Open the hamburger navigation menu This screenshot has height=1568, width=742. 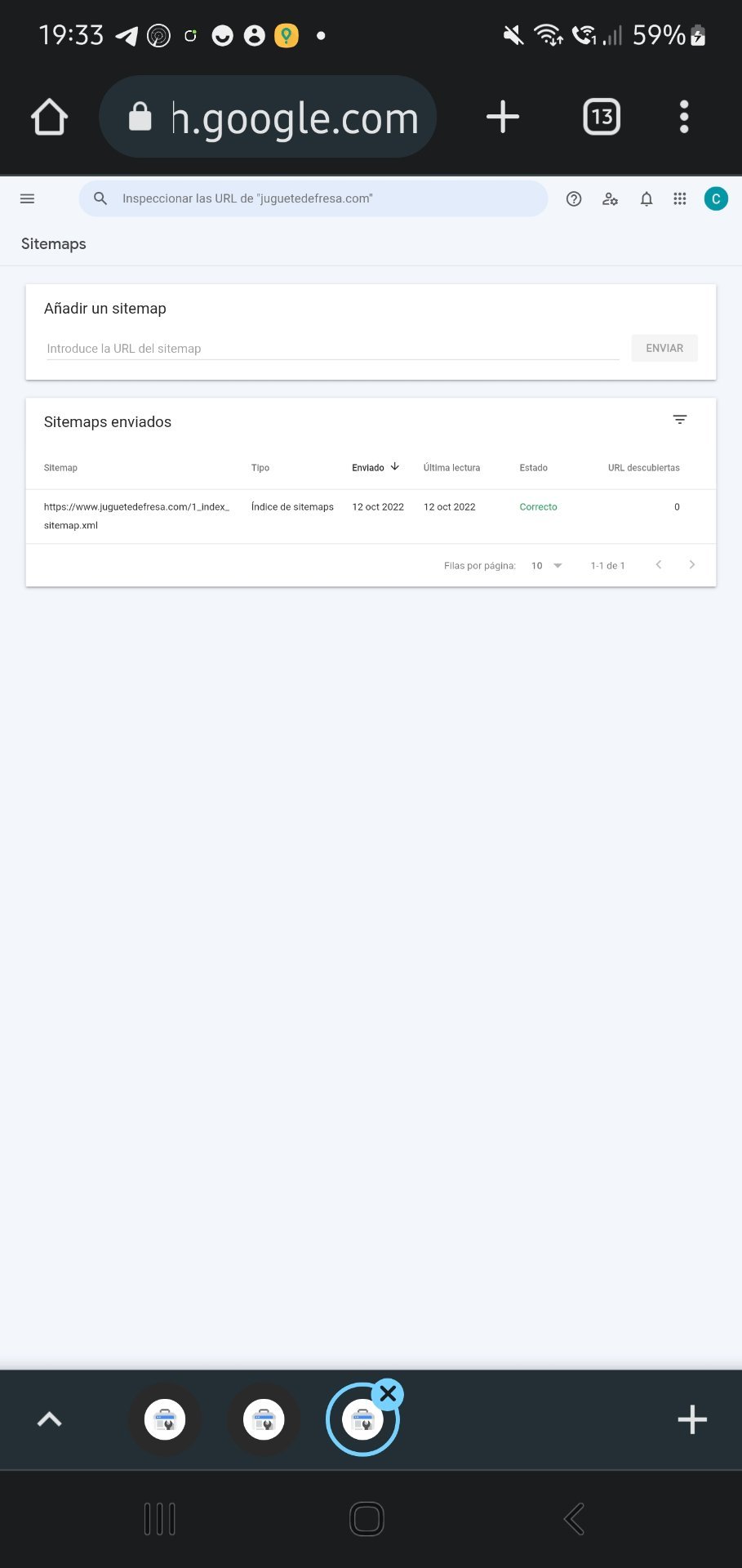point(27,198)
